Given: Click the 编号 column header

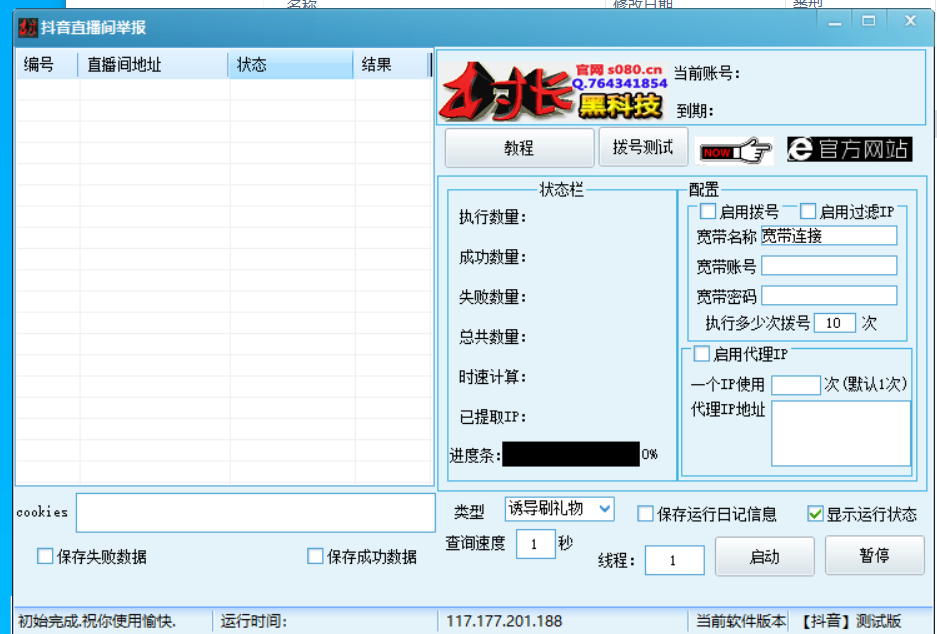Looking at the screenshot, I should coord(47,65).
